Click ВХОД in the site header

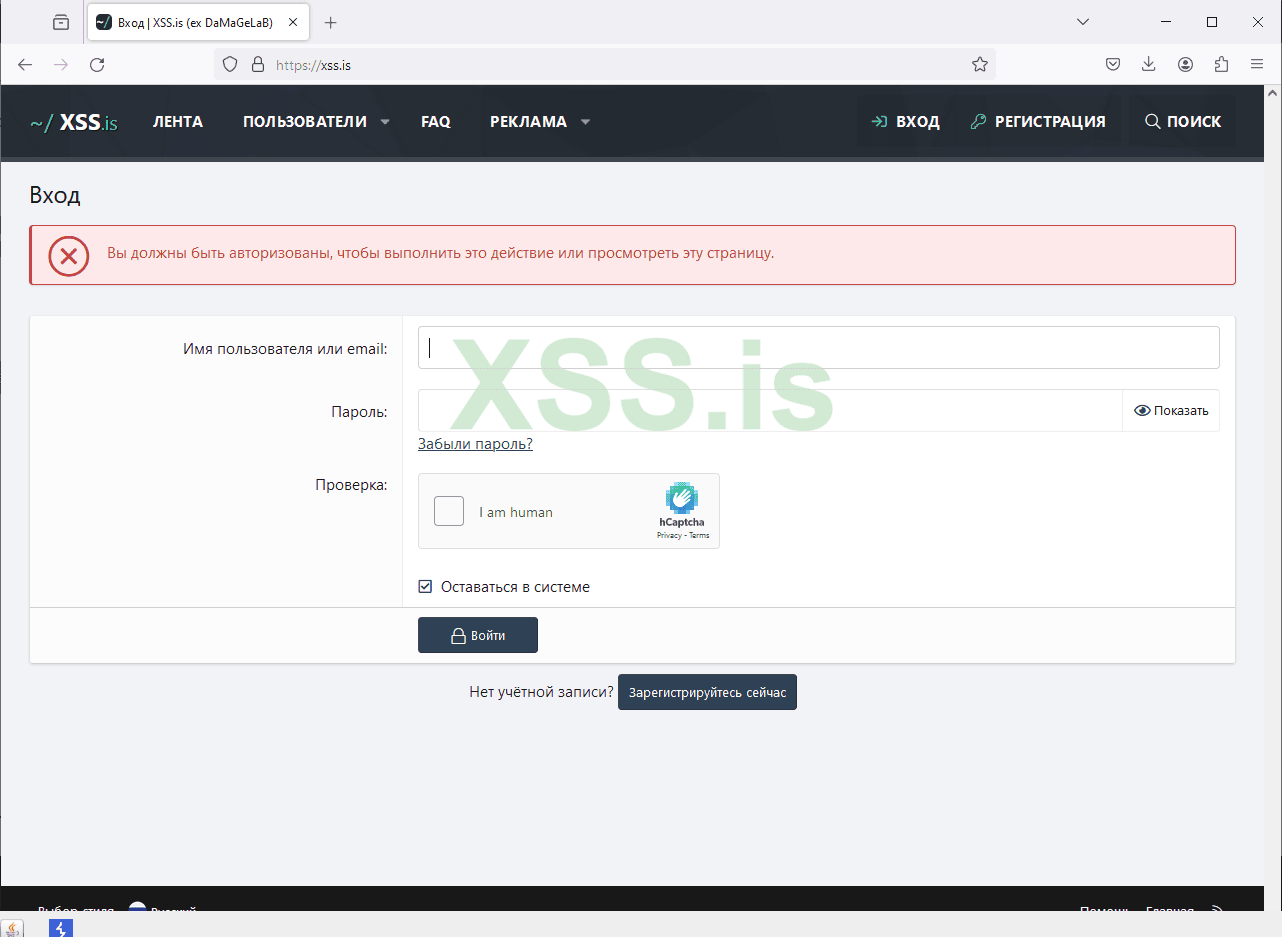tap(905, 122)
